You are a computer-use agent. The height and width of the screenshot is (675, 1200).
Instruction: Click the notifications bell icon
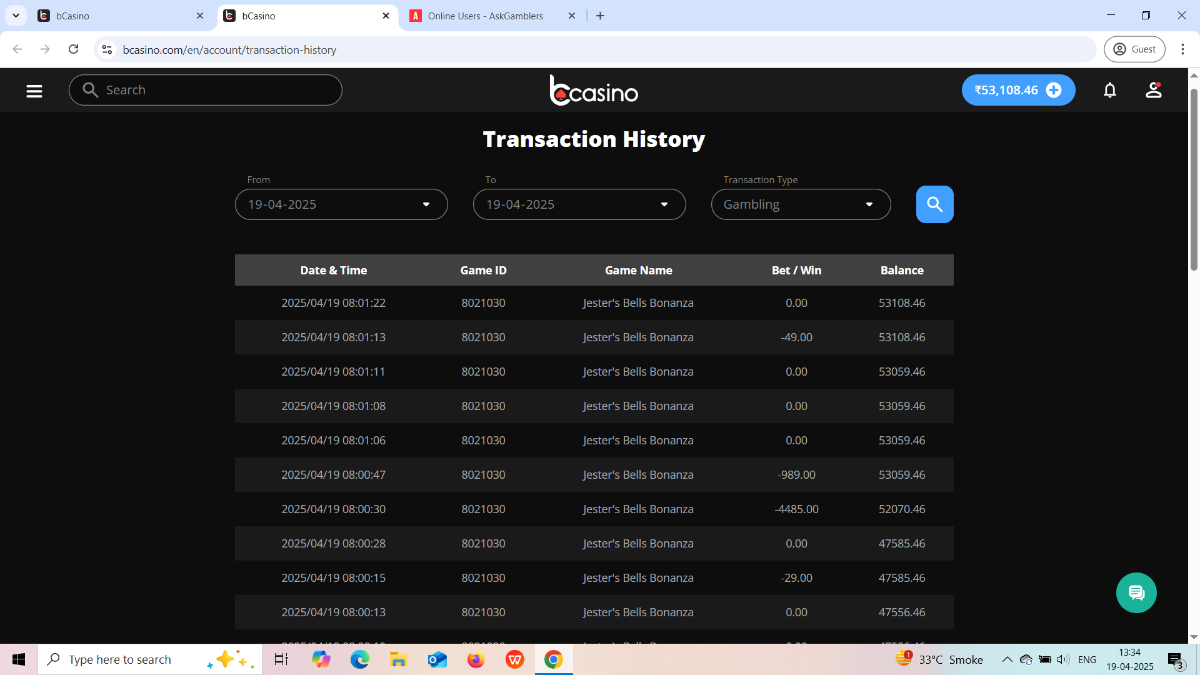[1109, 90]
